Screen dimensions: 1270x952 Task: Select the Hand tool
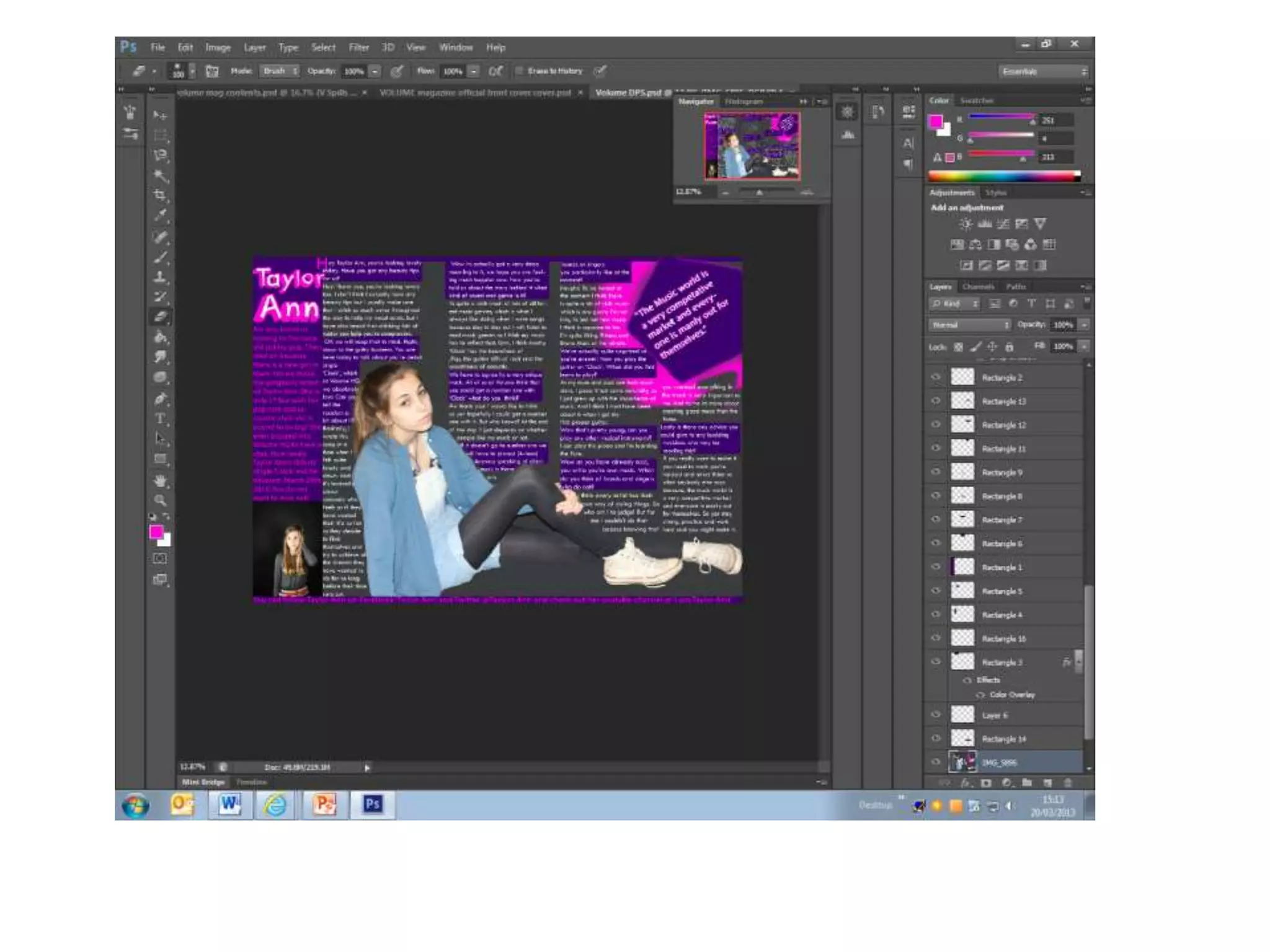160,480
